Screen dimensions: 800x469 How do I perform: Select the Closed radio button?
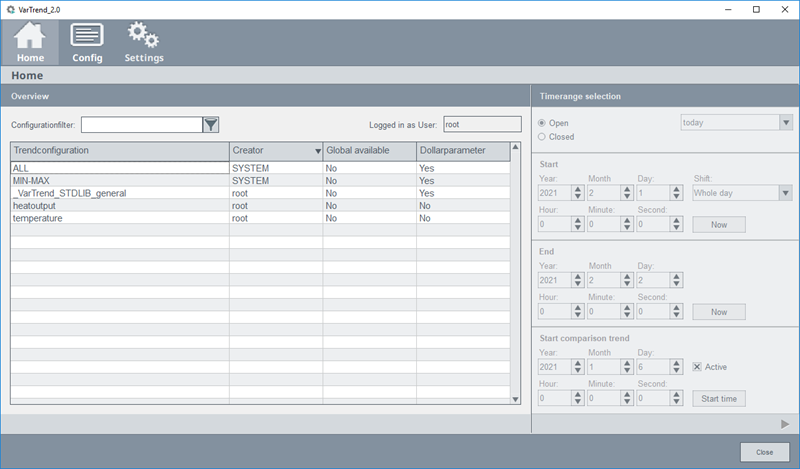(542, 137)
